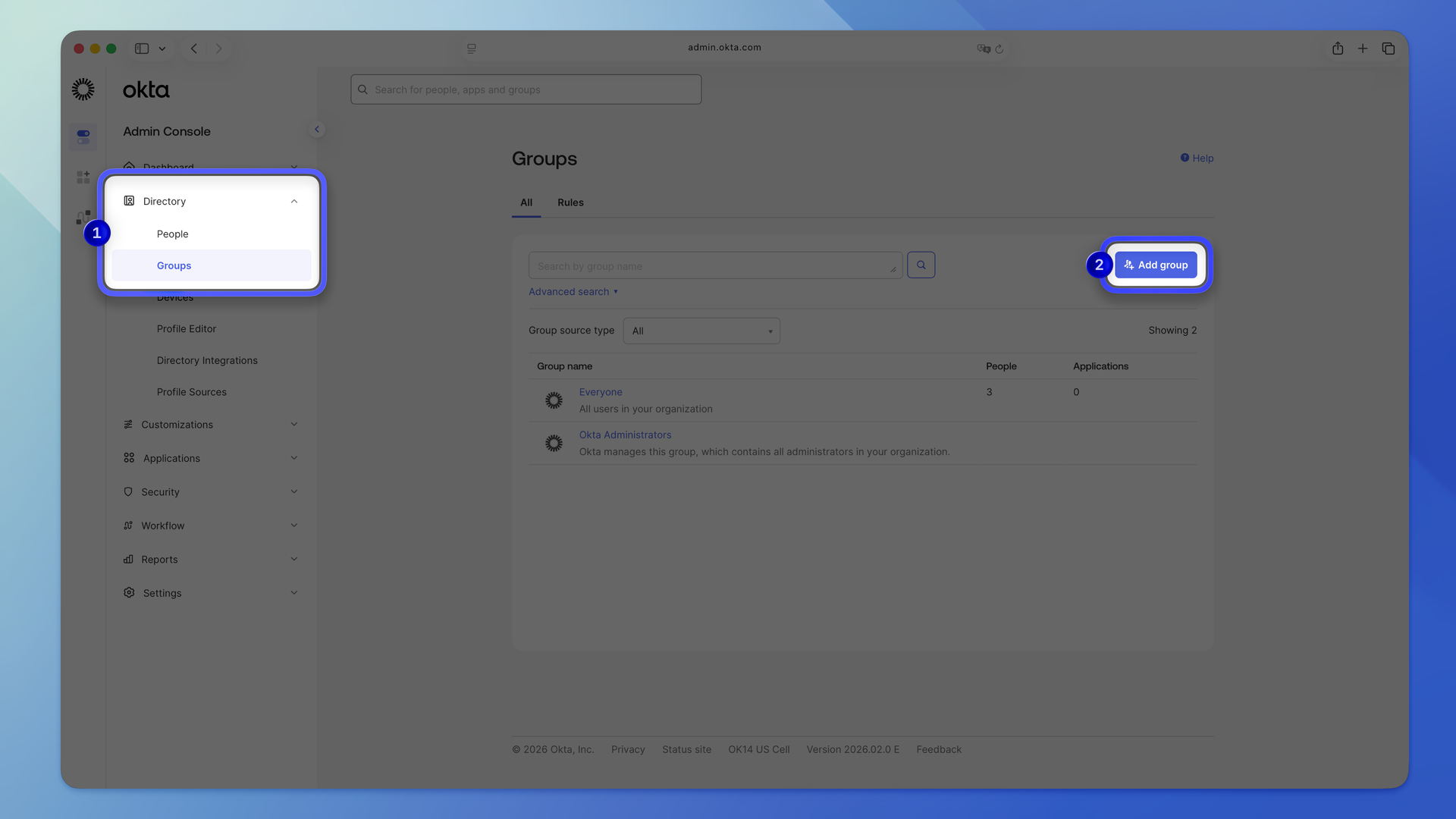The height and width of the screenshot is (819, 1456).
Task: Go forward with Safari's forward arrow
Action: pos(219,49)
